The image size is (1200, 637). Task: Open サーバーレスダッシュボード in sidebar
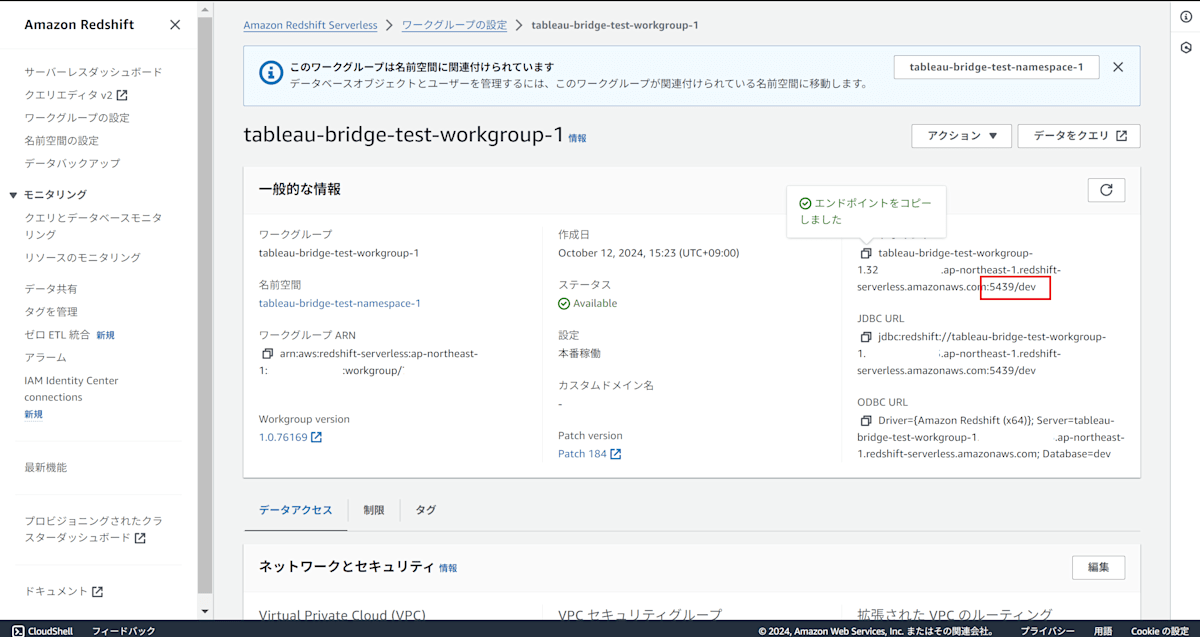[x=93, y=72]
